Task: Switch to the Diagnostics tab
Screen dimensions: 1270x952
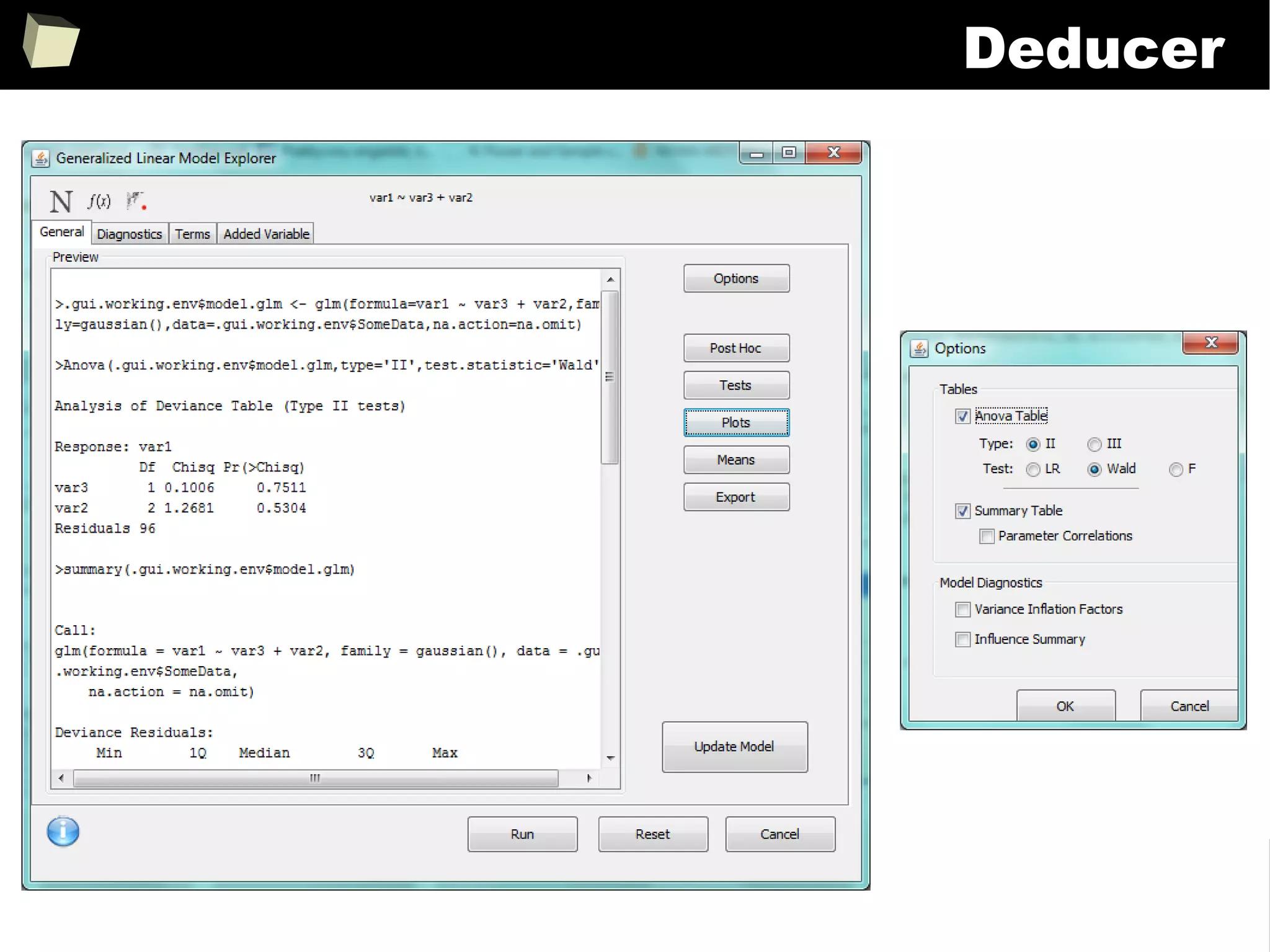Action: [x=129, y=234]
